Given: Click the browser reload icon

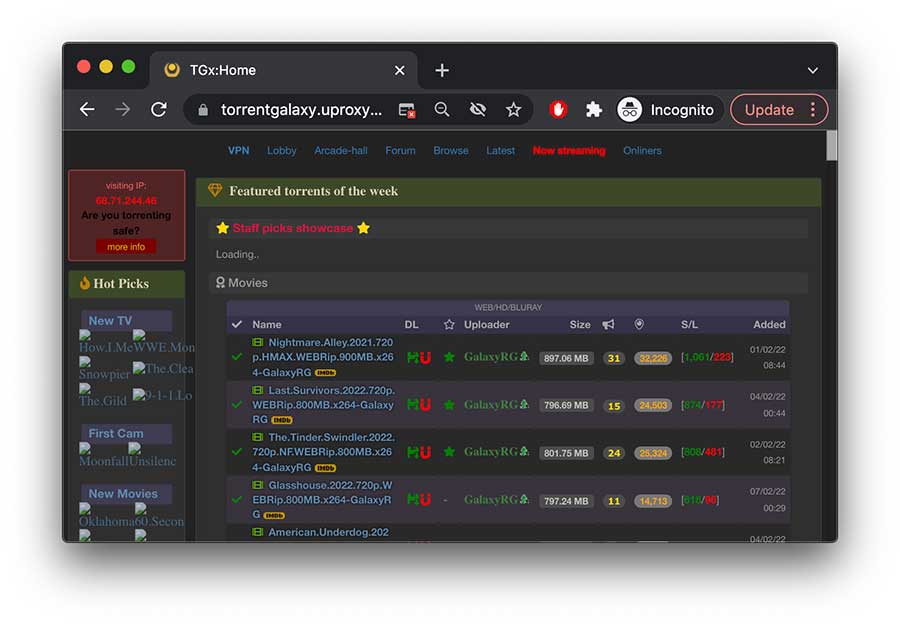Looking at the screenshot, I should [x=158, y=110].
